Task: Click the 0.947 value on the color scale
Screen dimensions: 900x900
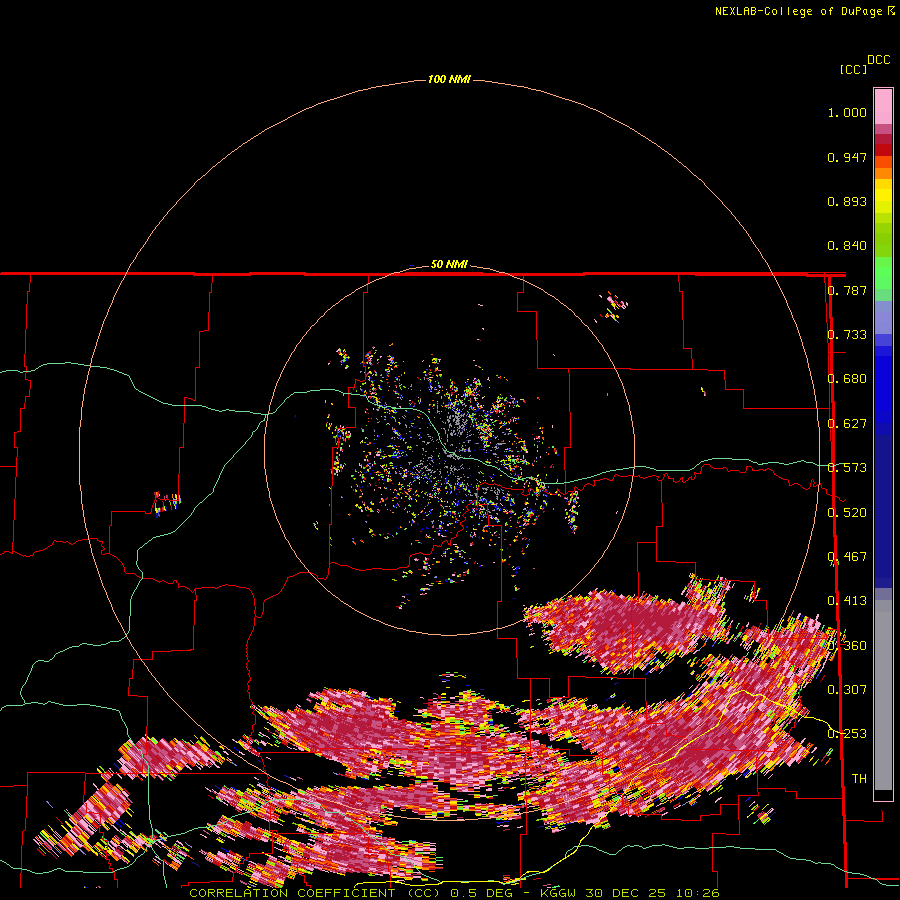Action: tap(847, 157)
